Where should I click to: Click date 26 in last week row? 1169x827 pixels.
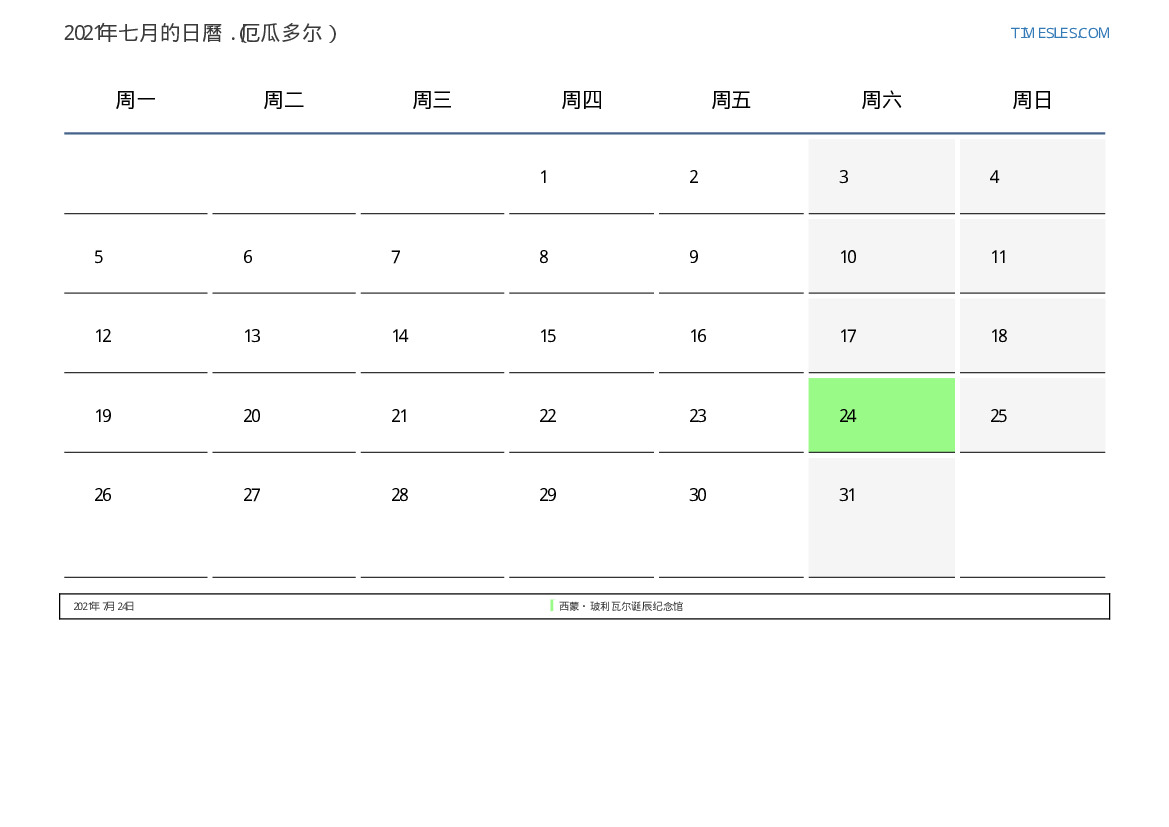[102, 495]
